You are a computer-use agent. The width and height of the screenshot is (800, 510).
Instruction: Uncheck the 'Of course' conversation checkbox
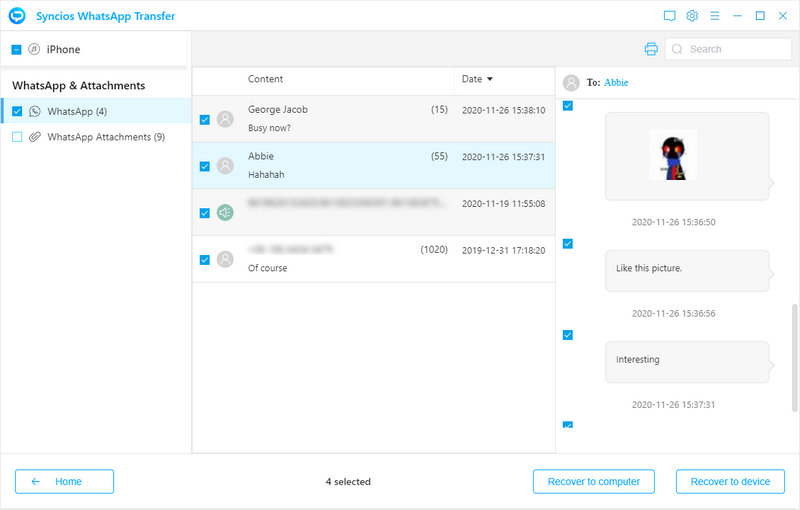pos(205,260)
